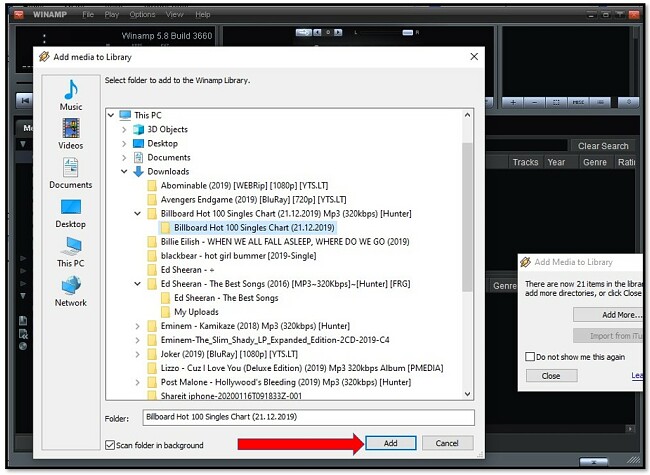The image size is (650, 475).
Task: Click the folder tree vertical scrollbar
Action: 467,217
